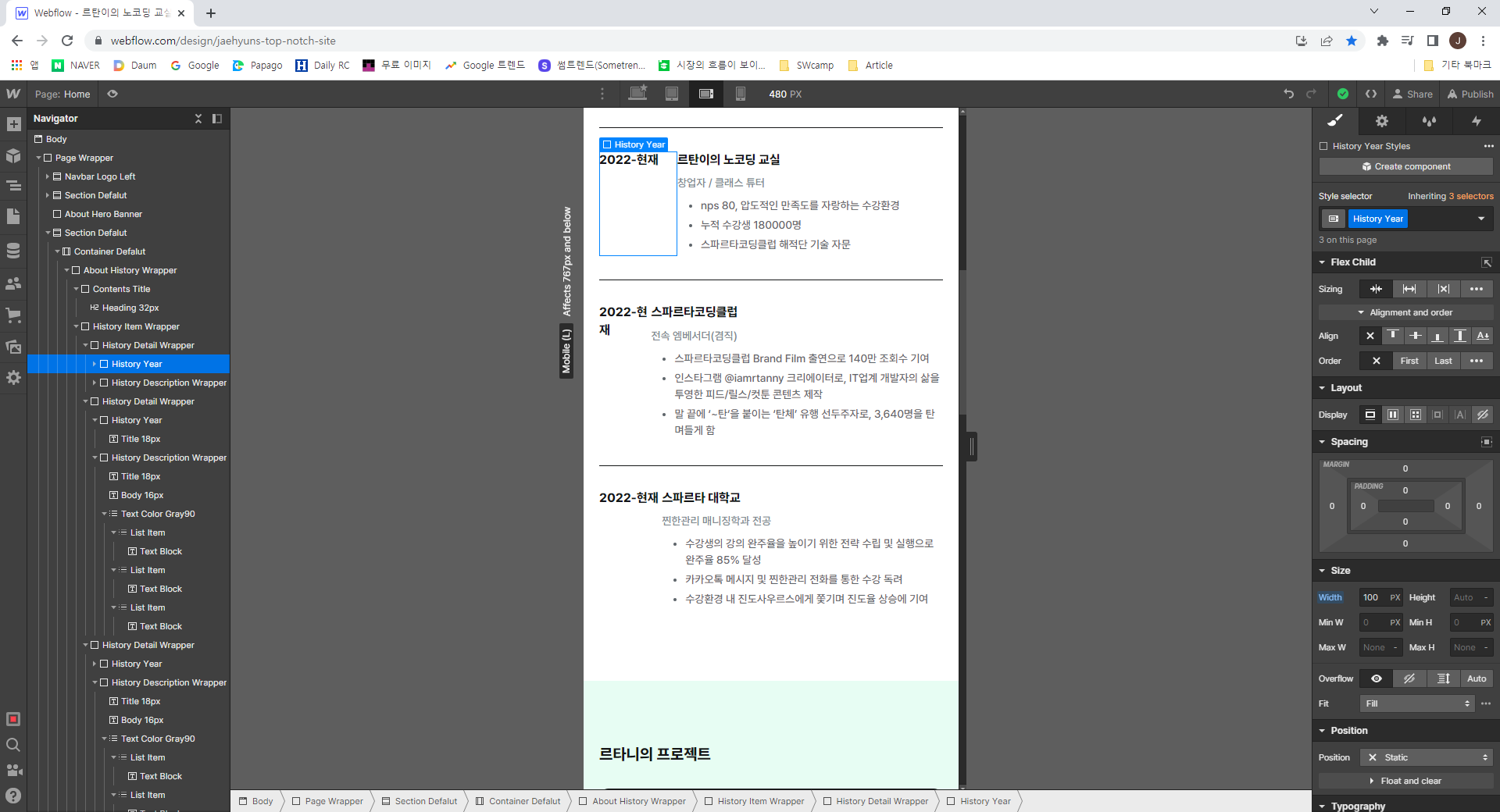Click the Publish button
This screenshot has width=1500, height=812.
point(1470,94)
